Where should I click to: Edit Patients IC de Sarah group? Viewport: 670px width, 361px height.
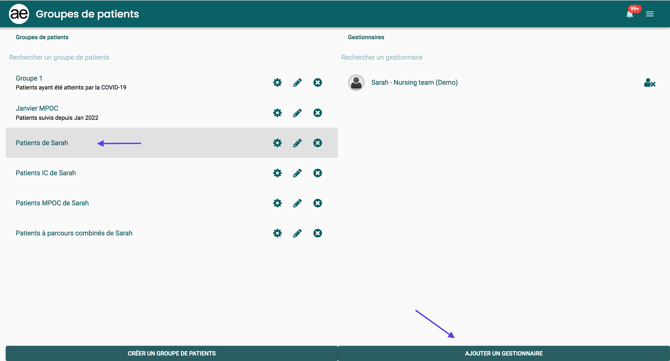click(297, 173)
